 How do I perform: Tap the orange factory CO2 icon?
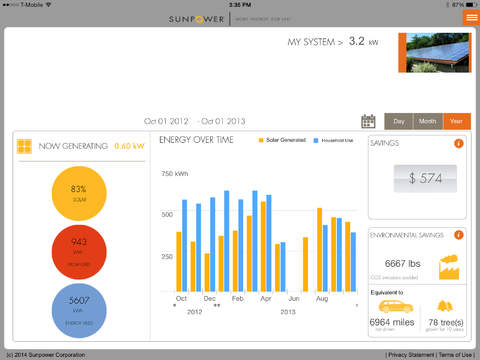(x=449, y=267)
